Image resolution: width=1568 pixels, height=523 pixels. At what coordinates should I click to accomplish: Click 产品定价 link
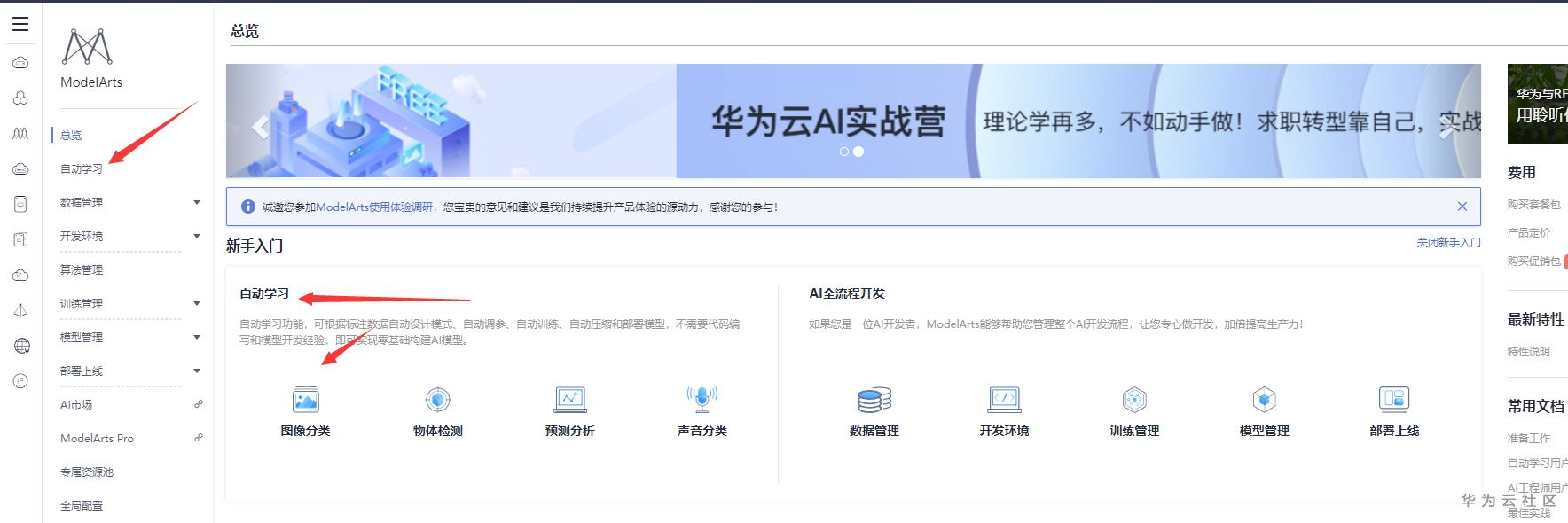(1529, 233)
